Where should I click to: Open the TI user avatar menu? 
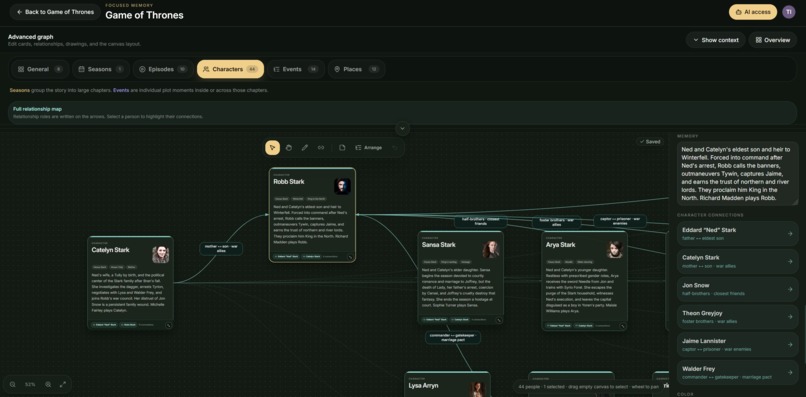(x=789, y=12)
